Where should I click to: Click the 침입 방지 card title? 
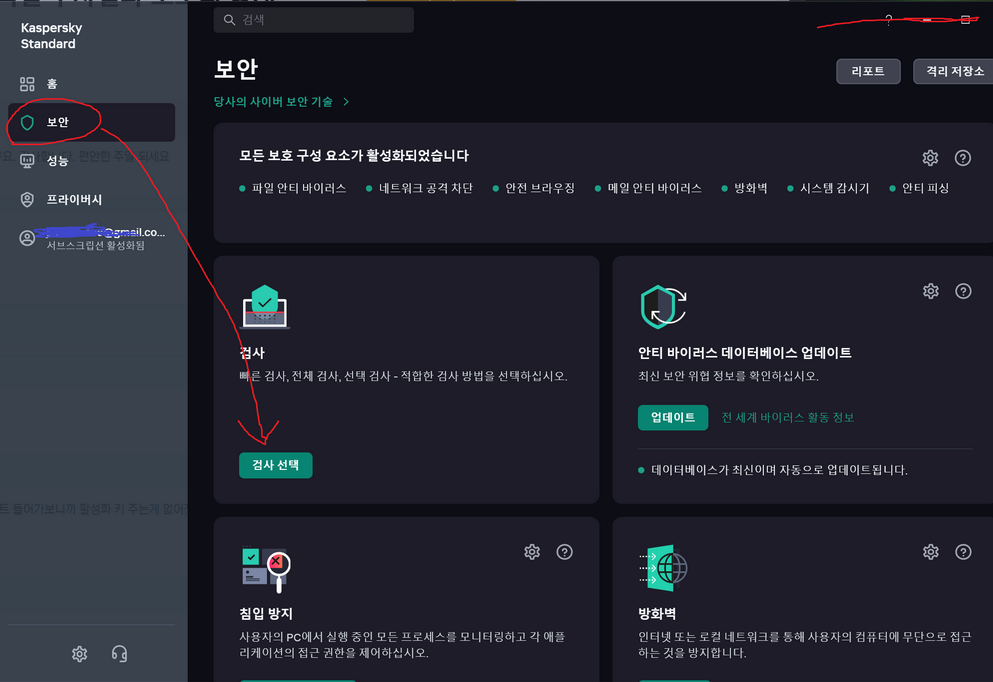pyautogui.click(x=266, y=613)
